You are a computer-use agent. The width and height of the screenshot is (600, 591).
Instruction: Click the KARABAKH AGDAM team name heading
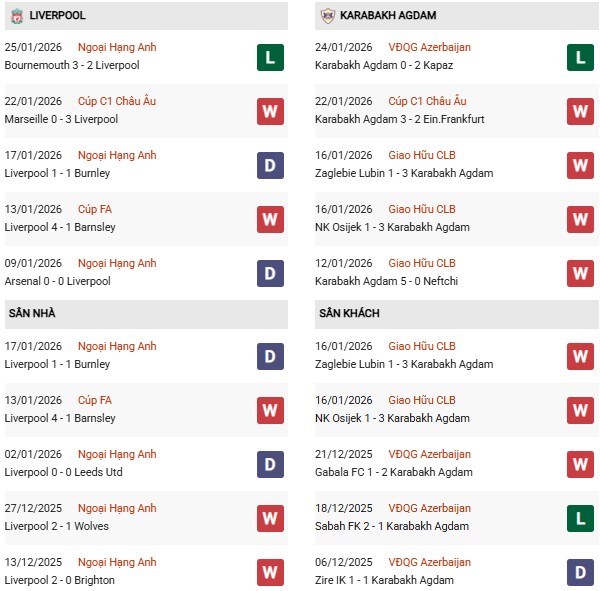[389, 16]
